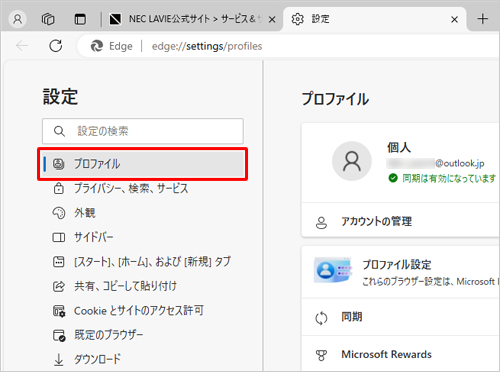
Task: Click the プロファイル sidebar icon
Action: 59,164
